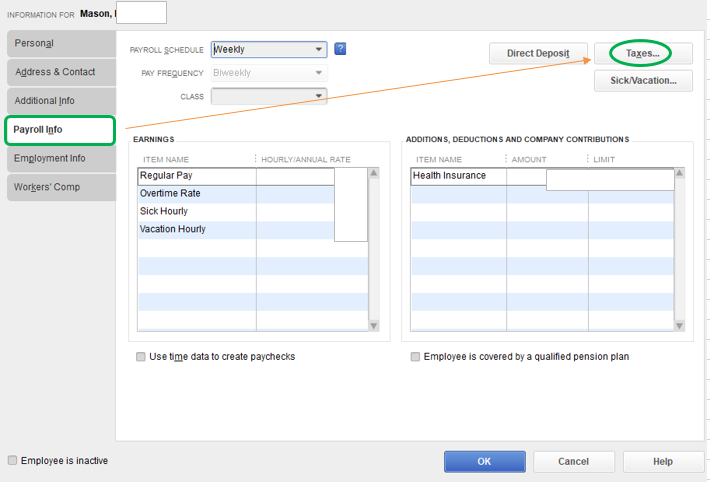710x482 pixels.
Task: Click the Cancel button
Action: pos(574,462)
